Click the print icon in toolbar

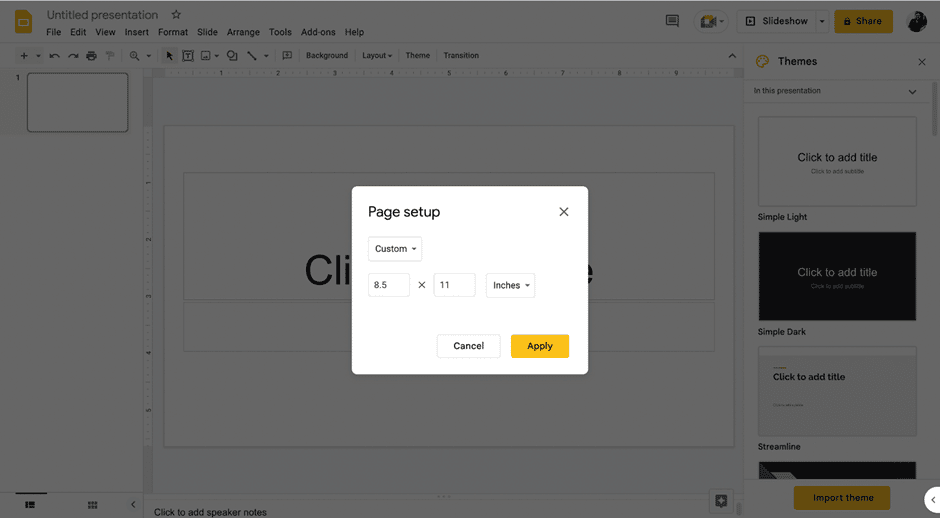[x=91, y=56]
